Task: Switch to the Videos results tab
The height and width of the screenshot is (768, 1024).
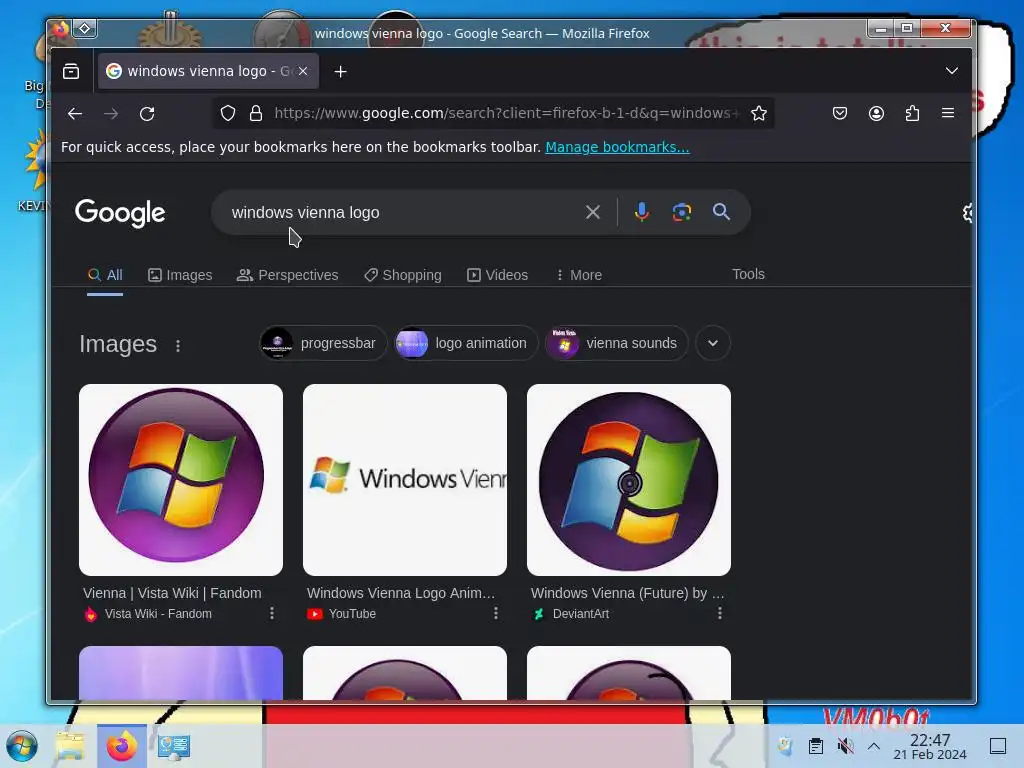Action: [x=497, y=275]
